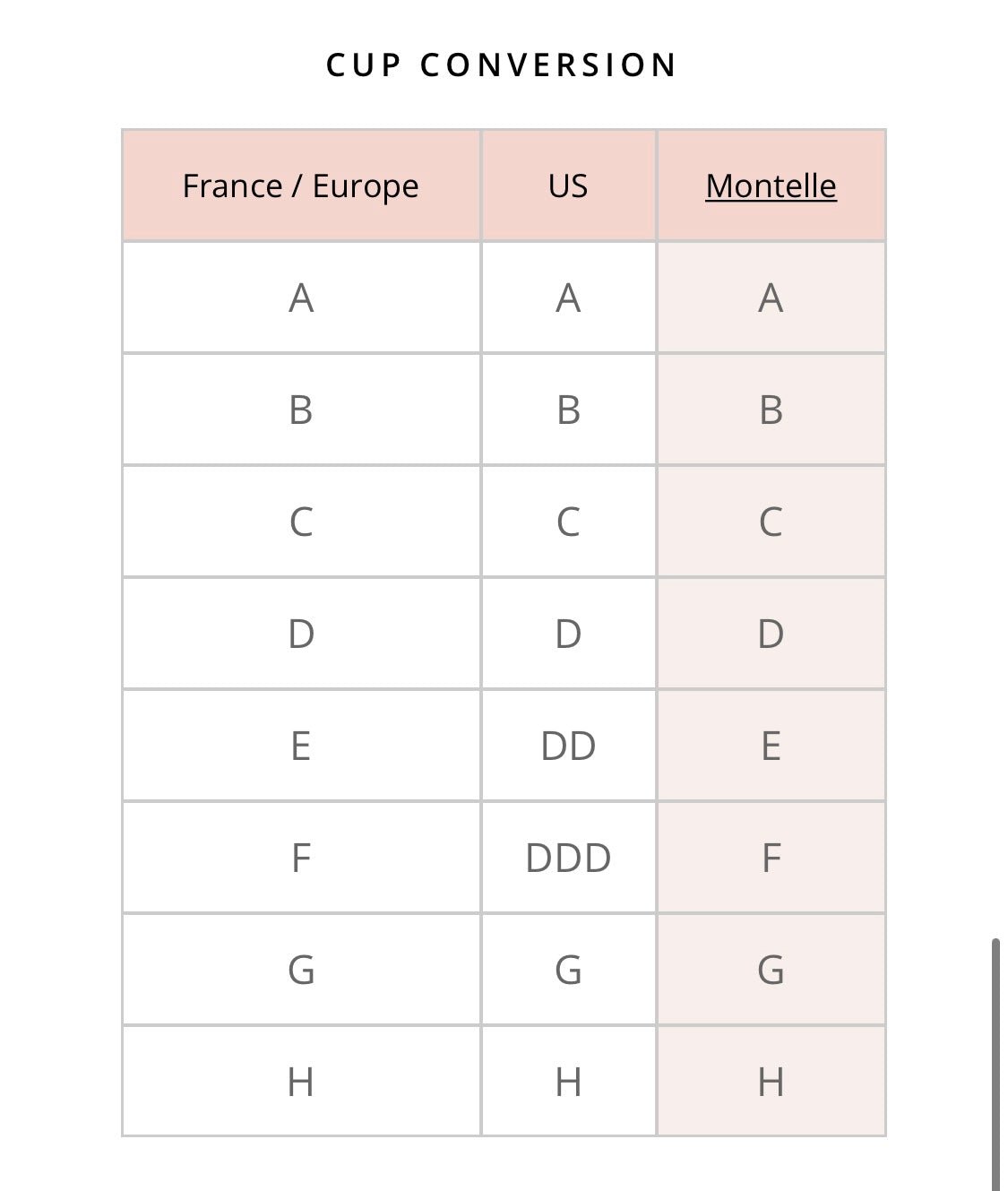Click France / Europe cup E cell
The width and height of the screenshot is (1008, 1191).
click(x=301, y=746)
